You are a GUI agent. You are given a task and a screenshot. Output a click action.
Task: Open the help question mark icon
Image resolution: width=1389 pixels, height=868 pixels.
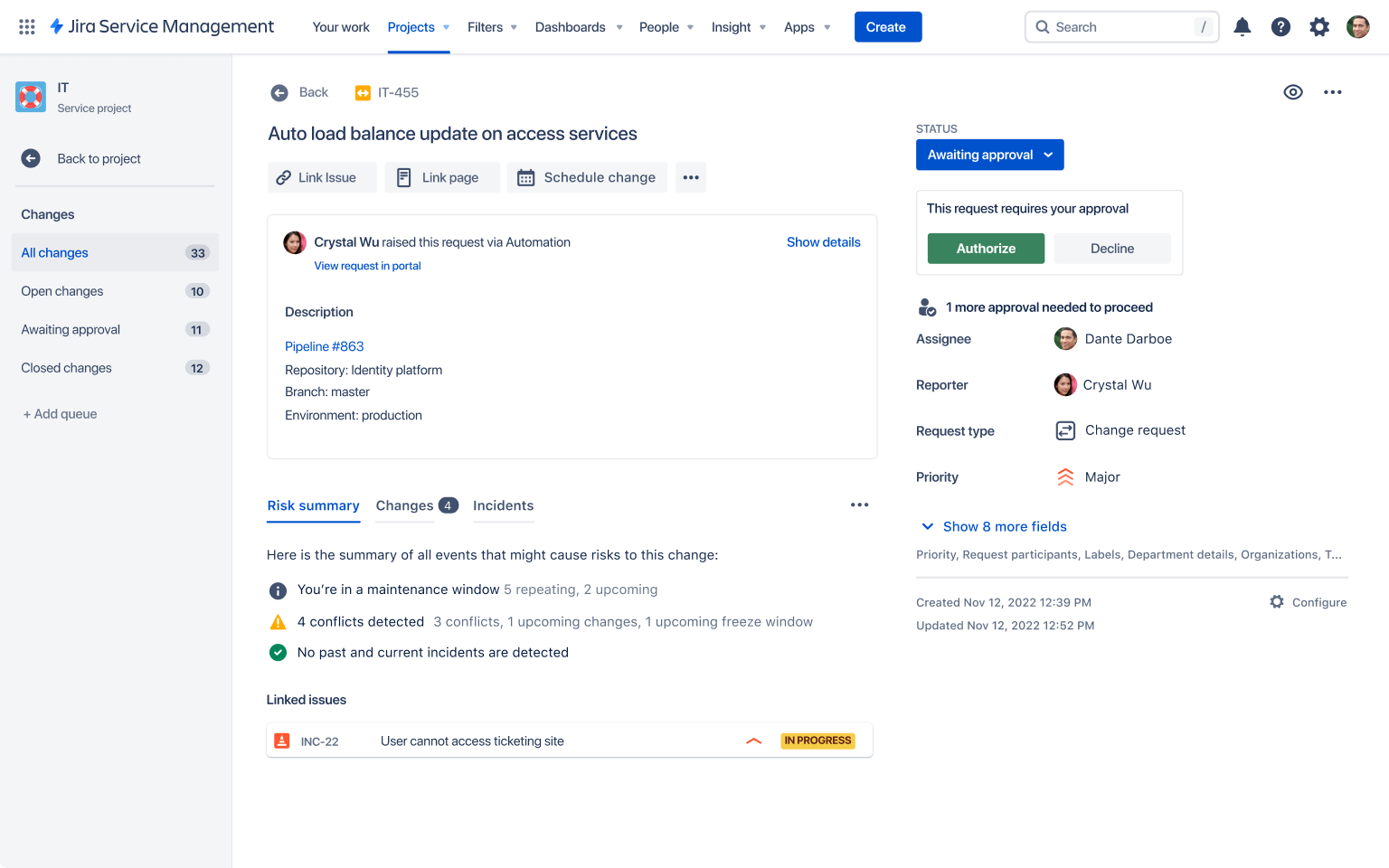click(x=1280, y=27)
